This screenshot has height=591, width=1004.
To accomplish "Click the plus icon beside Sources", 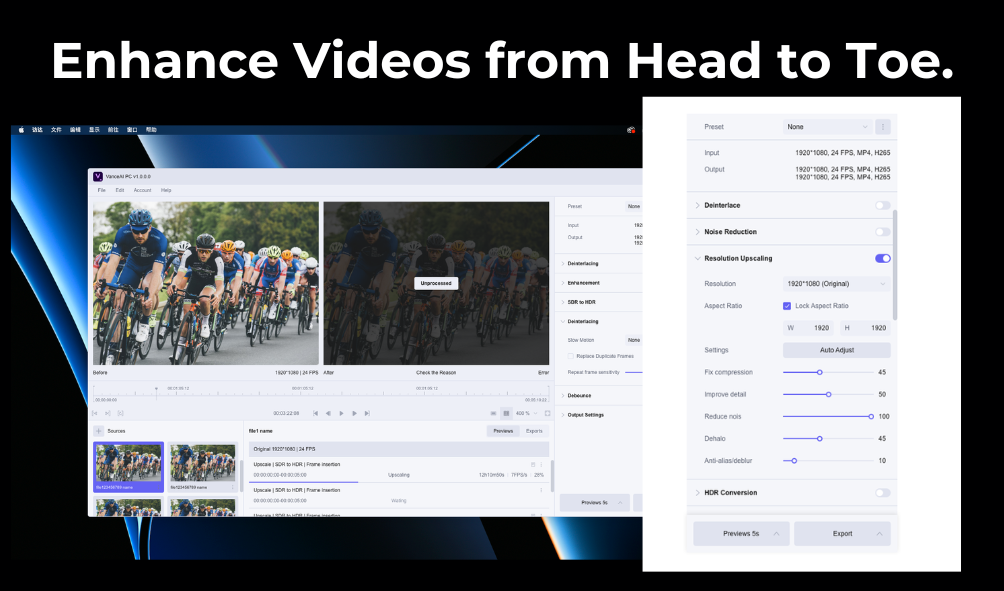I will (99, 431).
